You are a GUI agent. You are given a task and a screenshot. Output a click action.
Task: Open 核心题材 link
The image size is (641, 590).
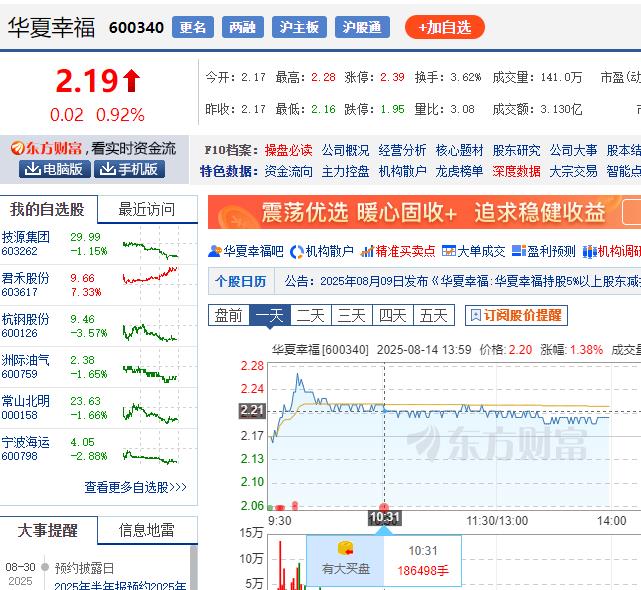tap(459, 150)
